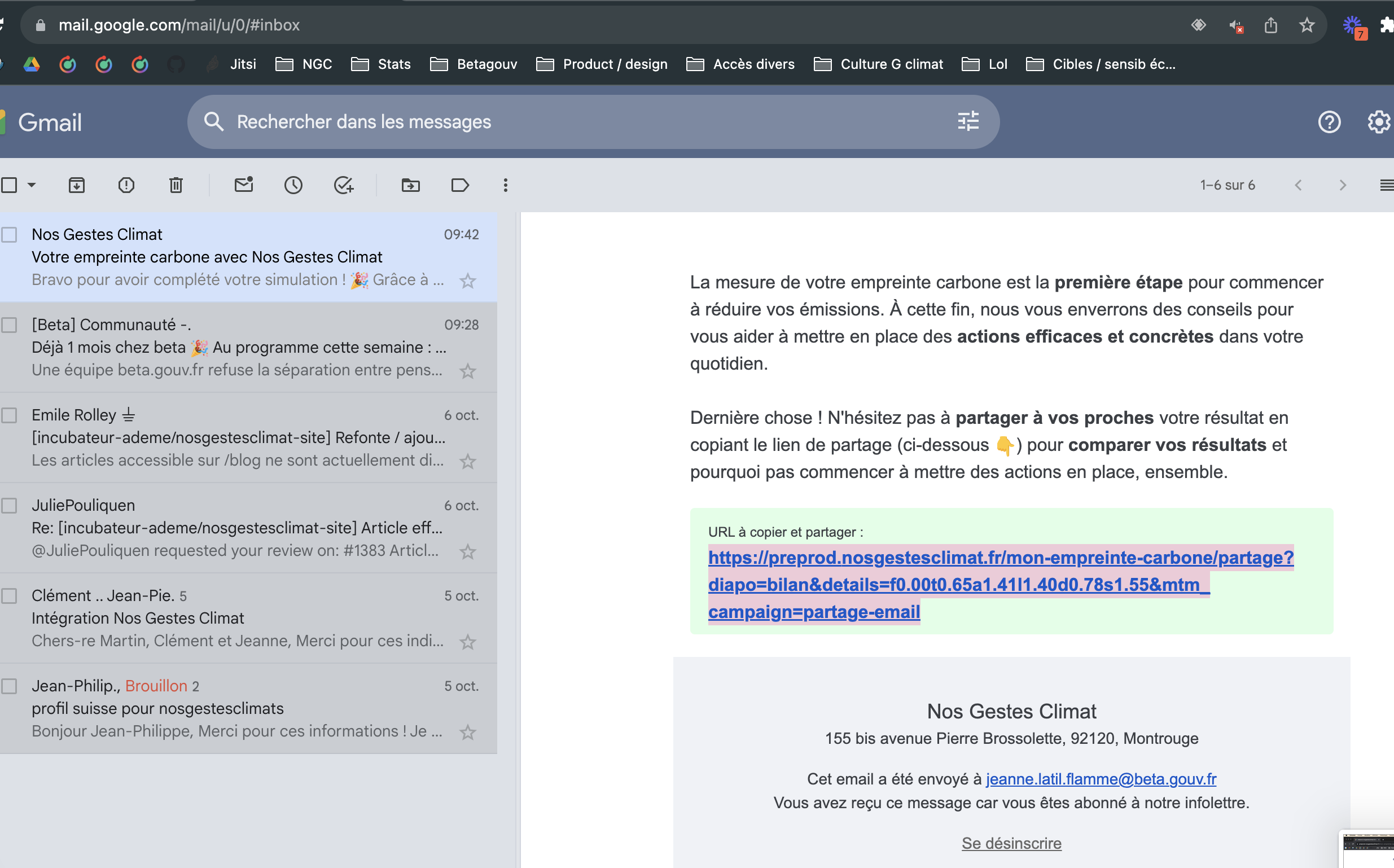The width and height of the screenshot is (1394, 868).
Task: Open the more actions overflow menu
Action: pos(505,185)
